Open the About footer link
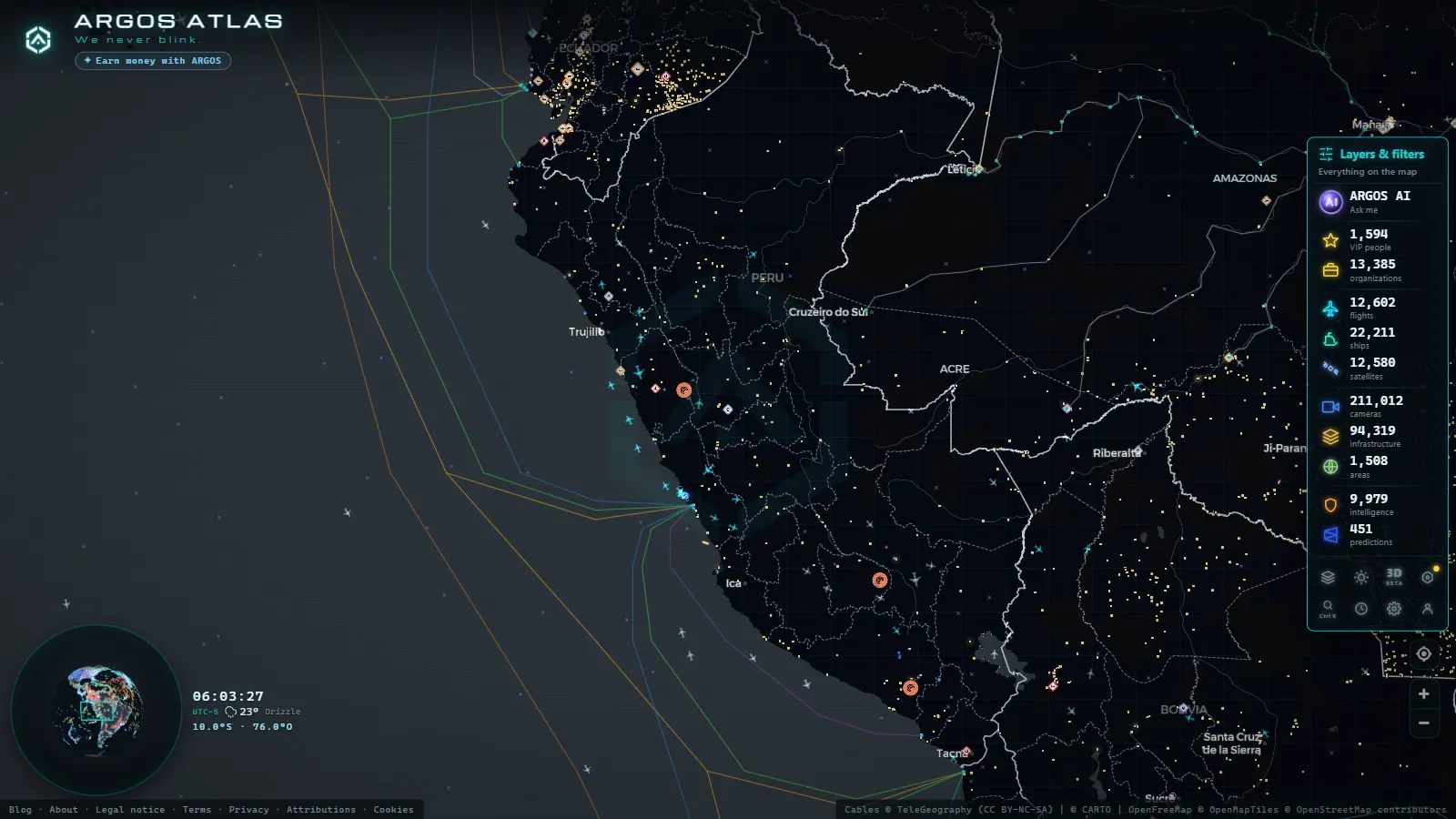 tap(64, 810)
